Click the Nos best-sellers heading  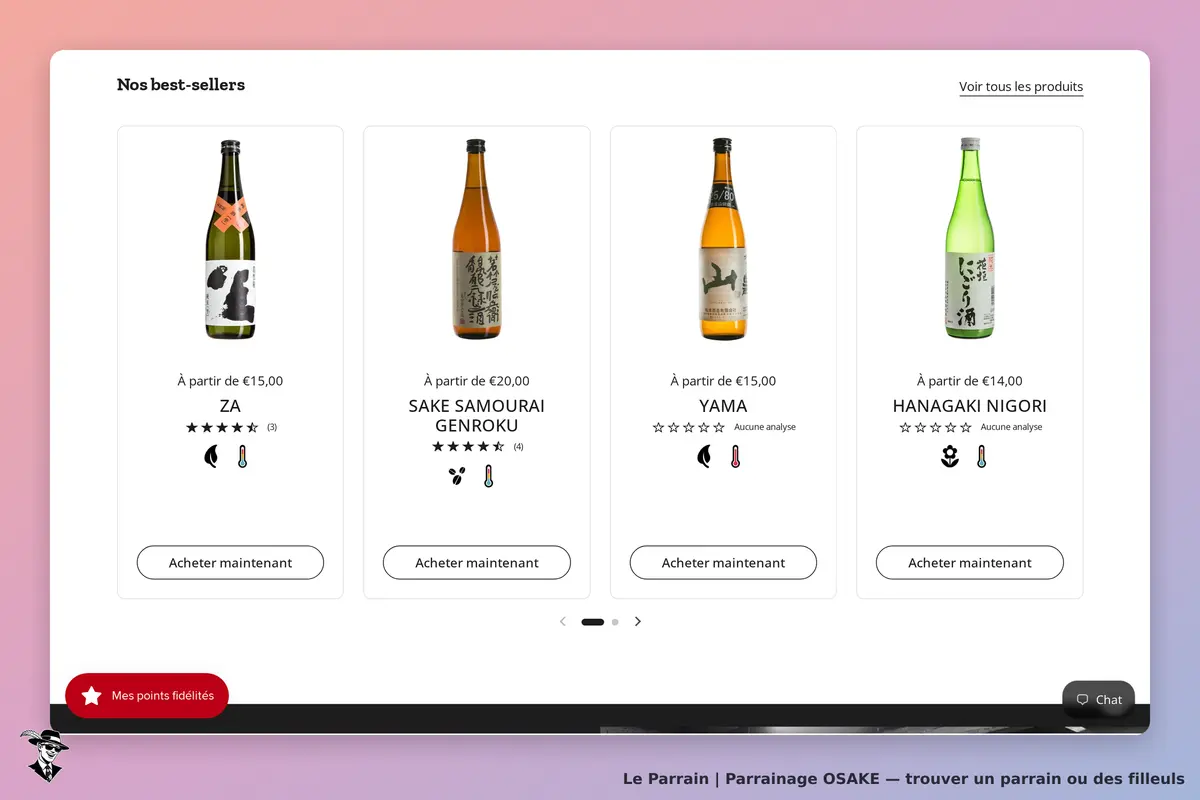pyautogui.click(x=181, y=85)
